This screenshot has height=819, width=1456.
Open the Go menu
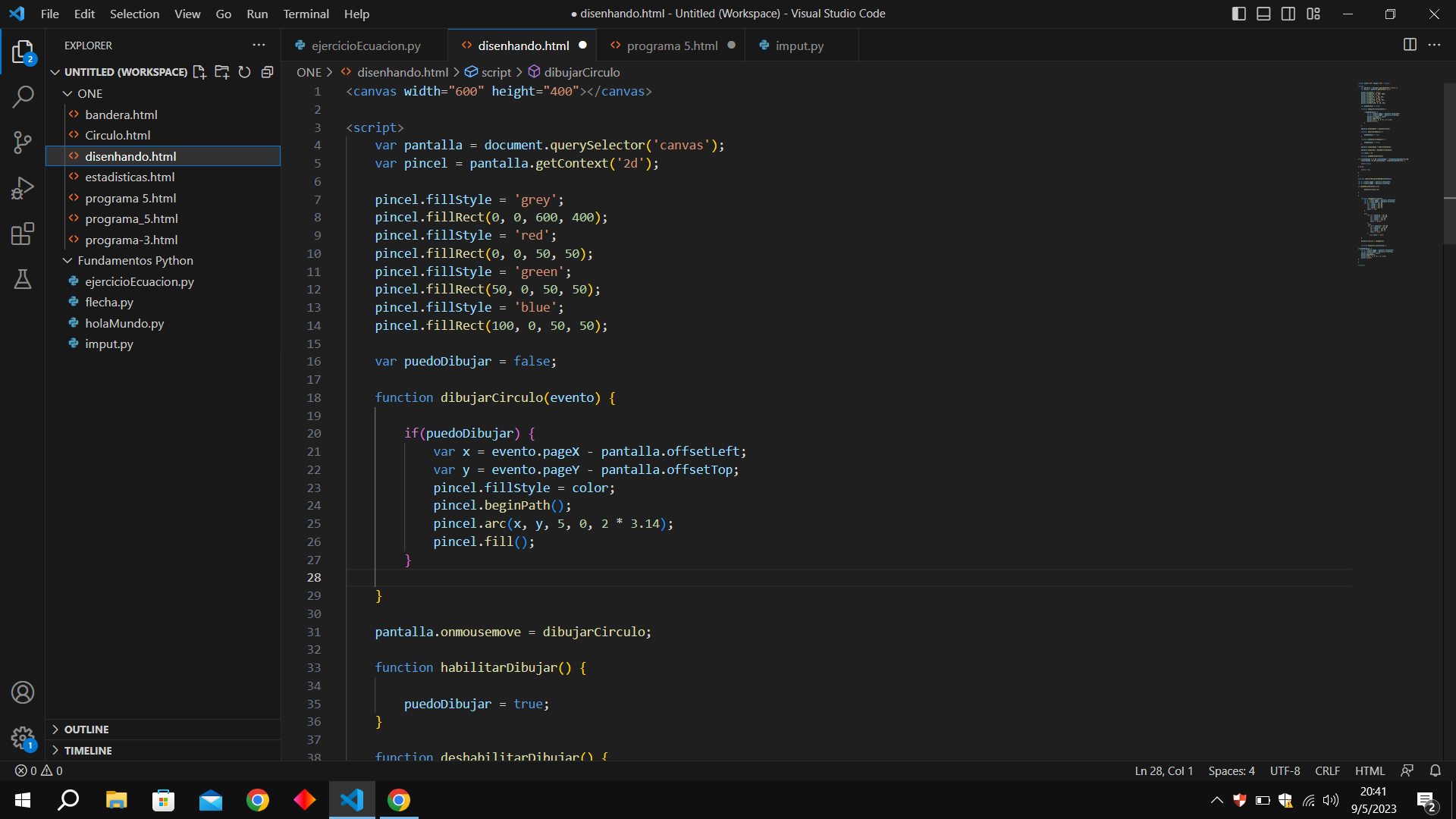224,14
